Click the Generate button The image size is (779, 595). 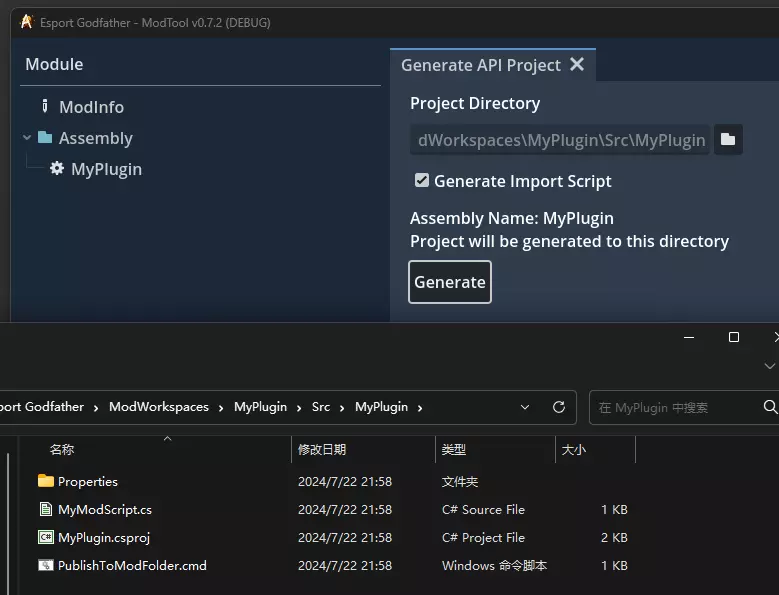click(450, 282)
